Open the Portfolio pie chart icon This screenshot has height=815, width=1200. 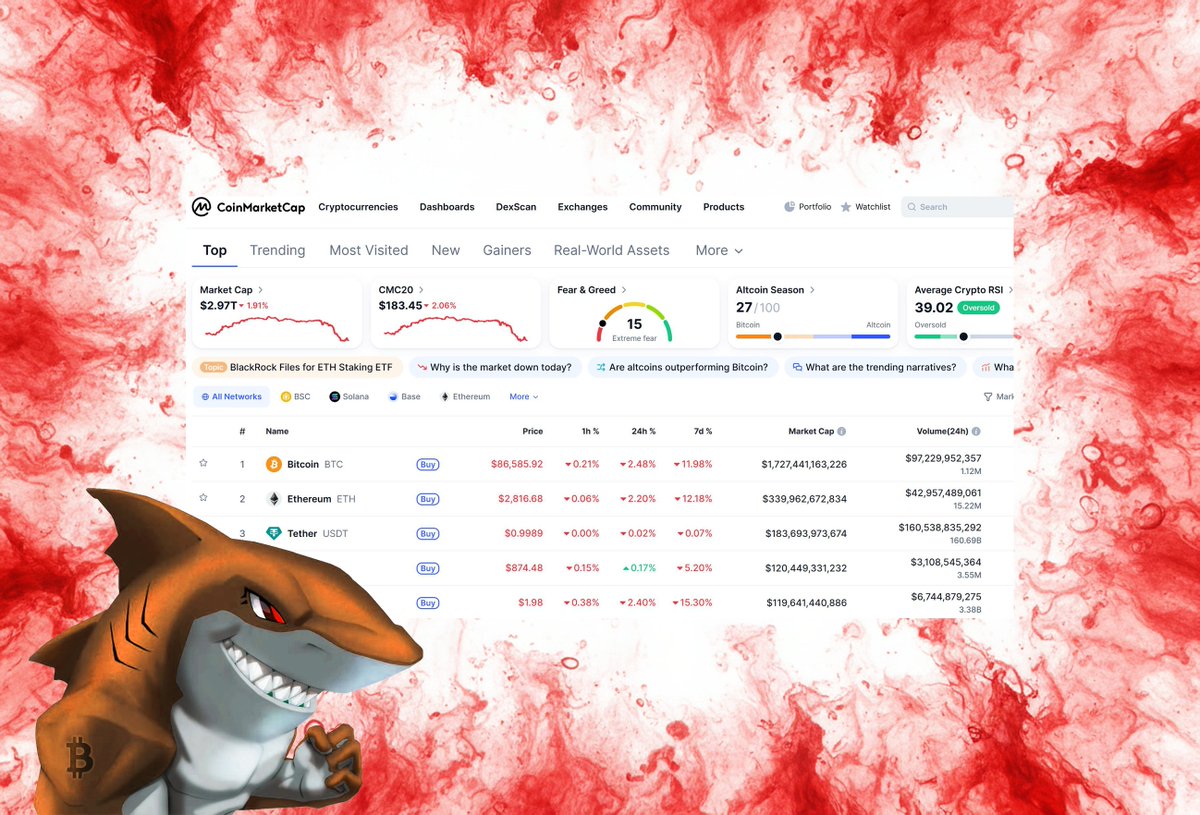tap(789, 207)
